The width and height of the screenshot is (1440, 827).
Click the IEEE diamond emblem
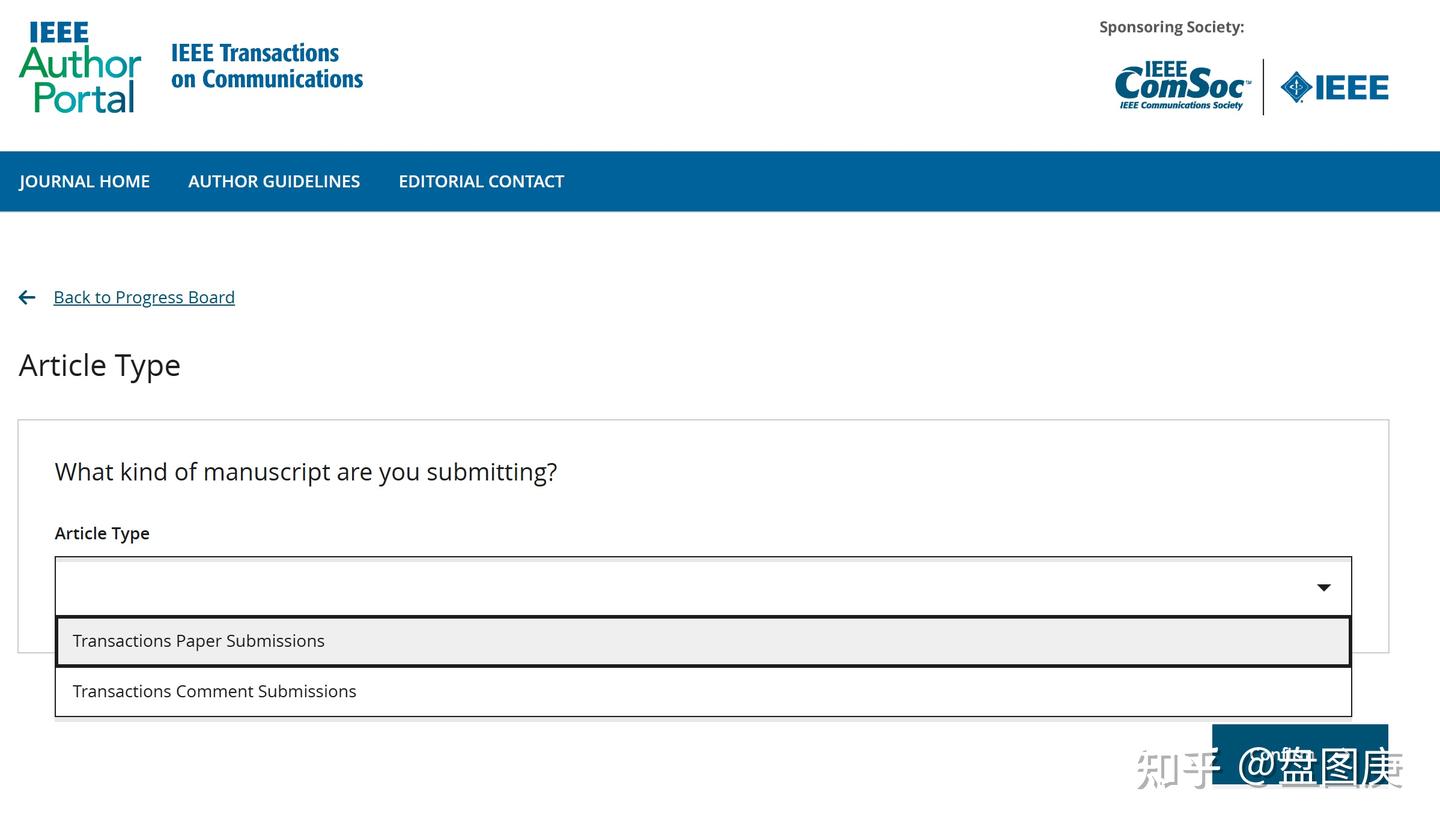point(1296,87)
